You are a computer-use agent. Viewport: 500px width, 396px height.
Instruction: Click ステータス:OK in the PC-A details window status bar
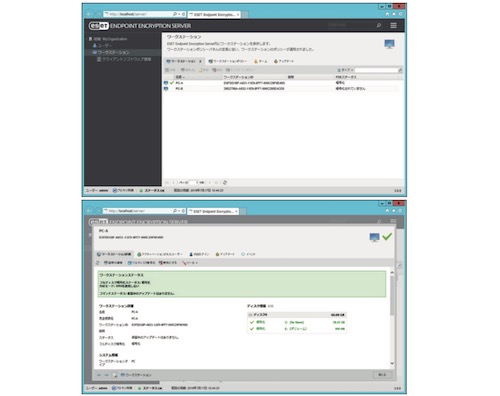coord(150,388)
